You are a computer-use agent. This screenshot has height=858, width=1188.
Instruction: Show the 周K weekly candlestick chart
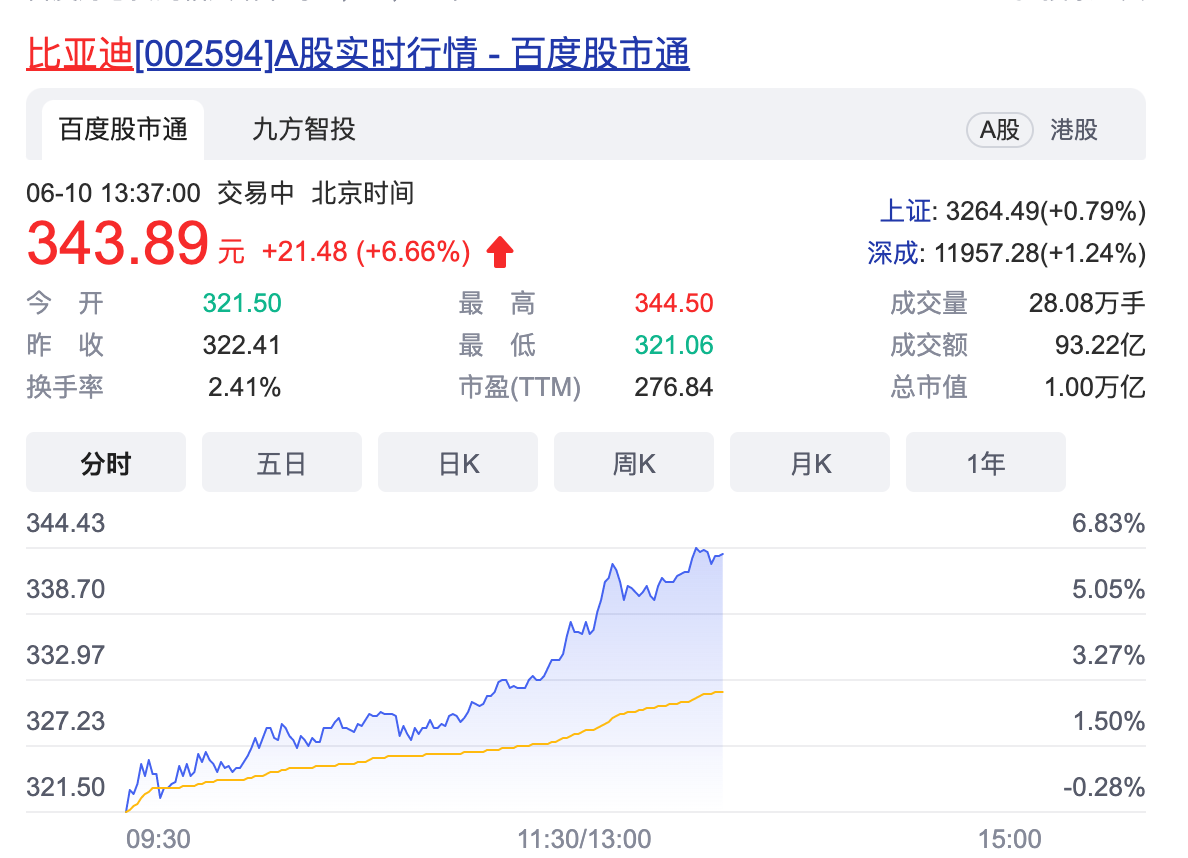tap(633, 462)
